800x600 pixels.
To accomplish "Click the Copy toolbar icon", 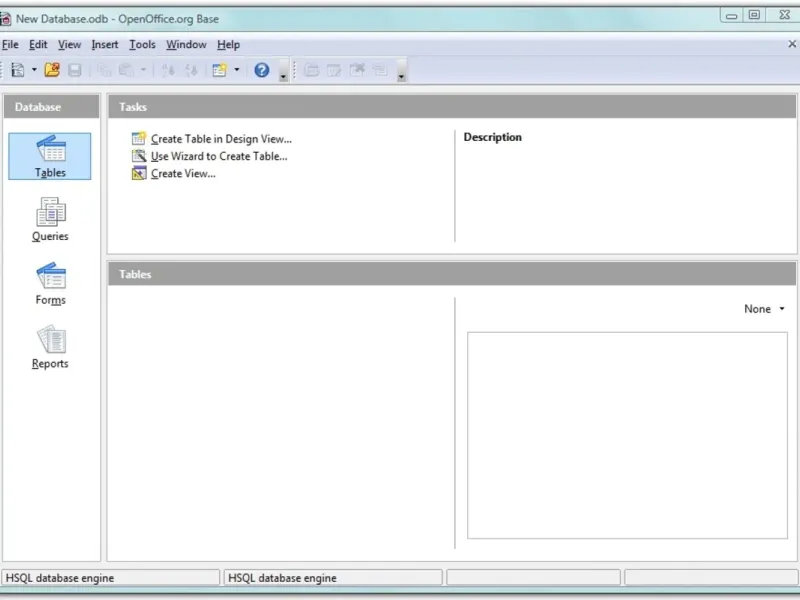I will pos(104,70).
